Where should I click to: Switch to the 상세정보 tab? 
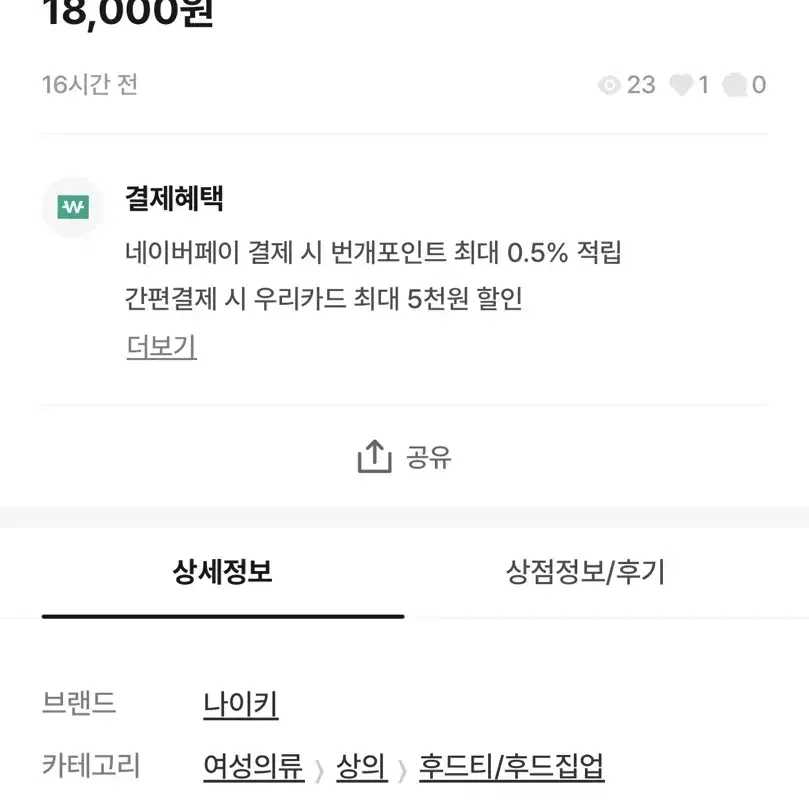(222, 573)
